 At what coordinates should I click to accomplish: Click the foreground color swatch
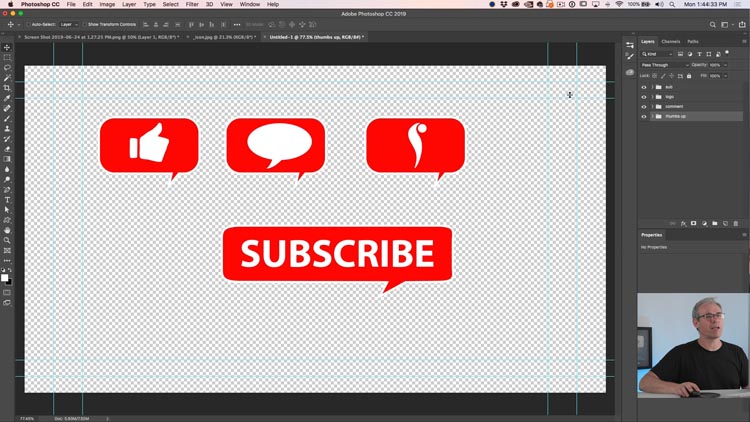tap(5, 278)
